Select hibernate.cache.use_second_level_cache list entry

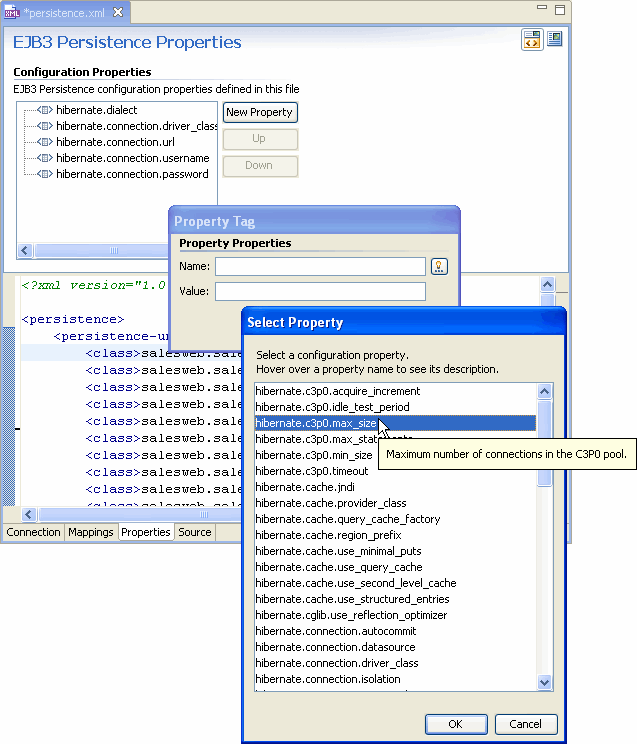[395, 583]
